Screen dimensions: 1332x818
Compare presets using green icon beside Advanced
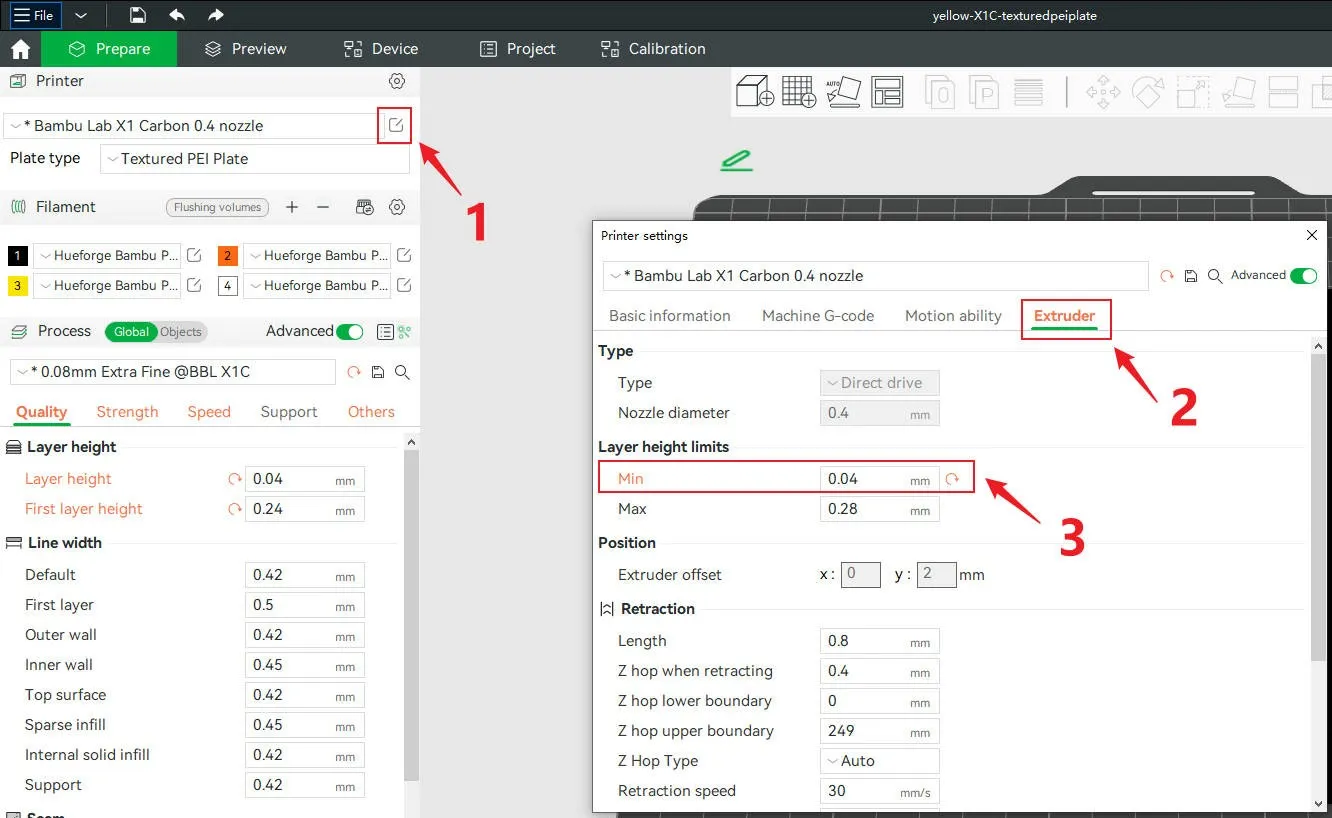pyautogui.click(x=404, y=332)
